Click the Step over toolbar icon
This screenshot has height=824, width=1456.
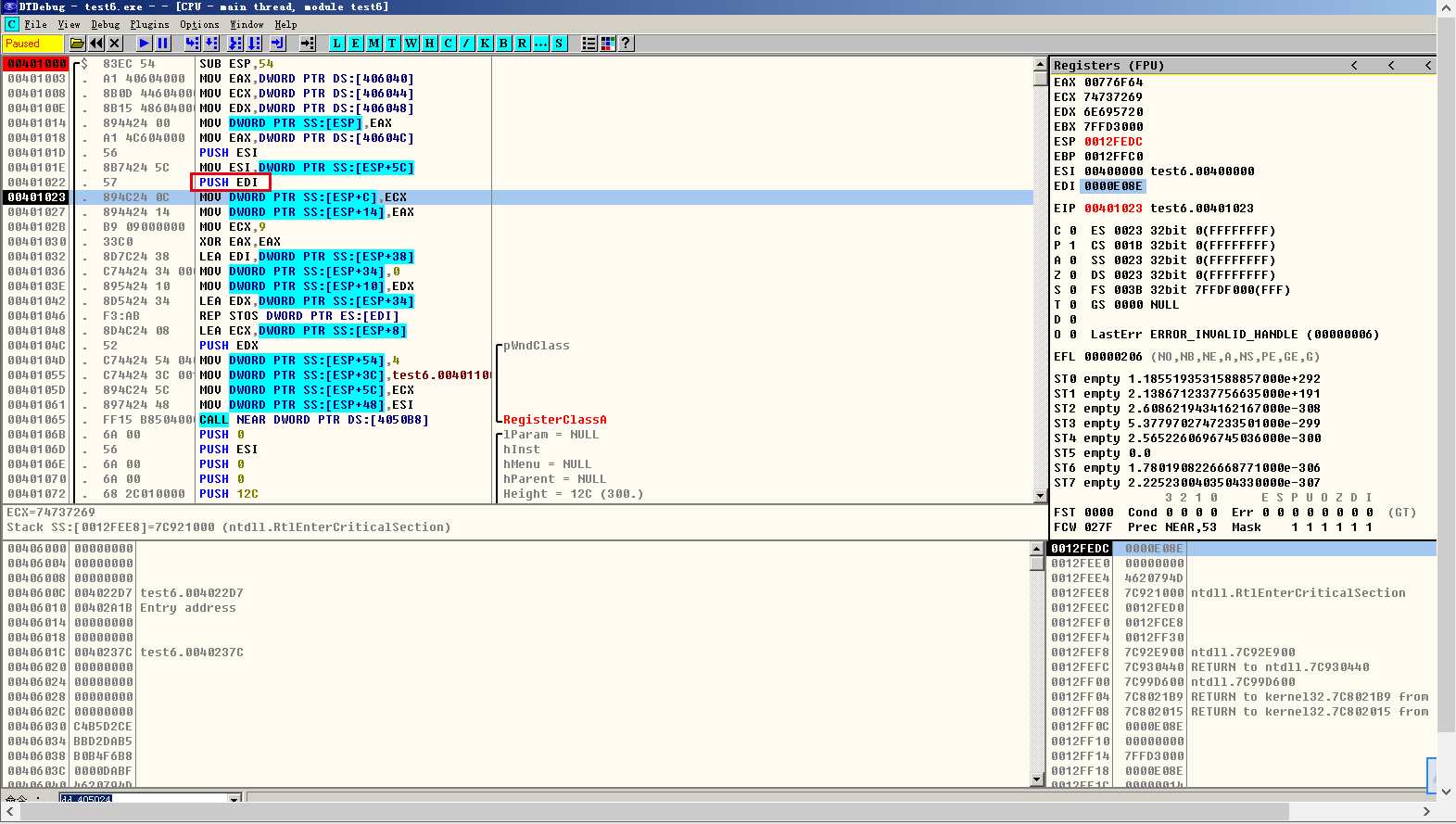pos(211,43)
